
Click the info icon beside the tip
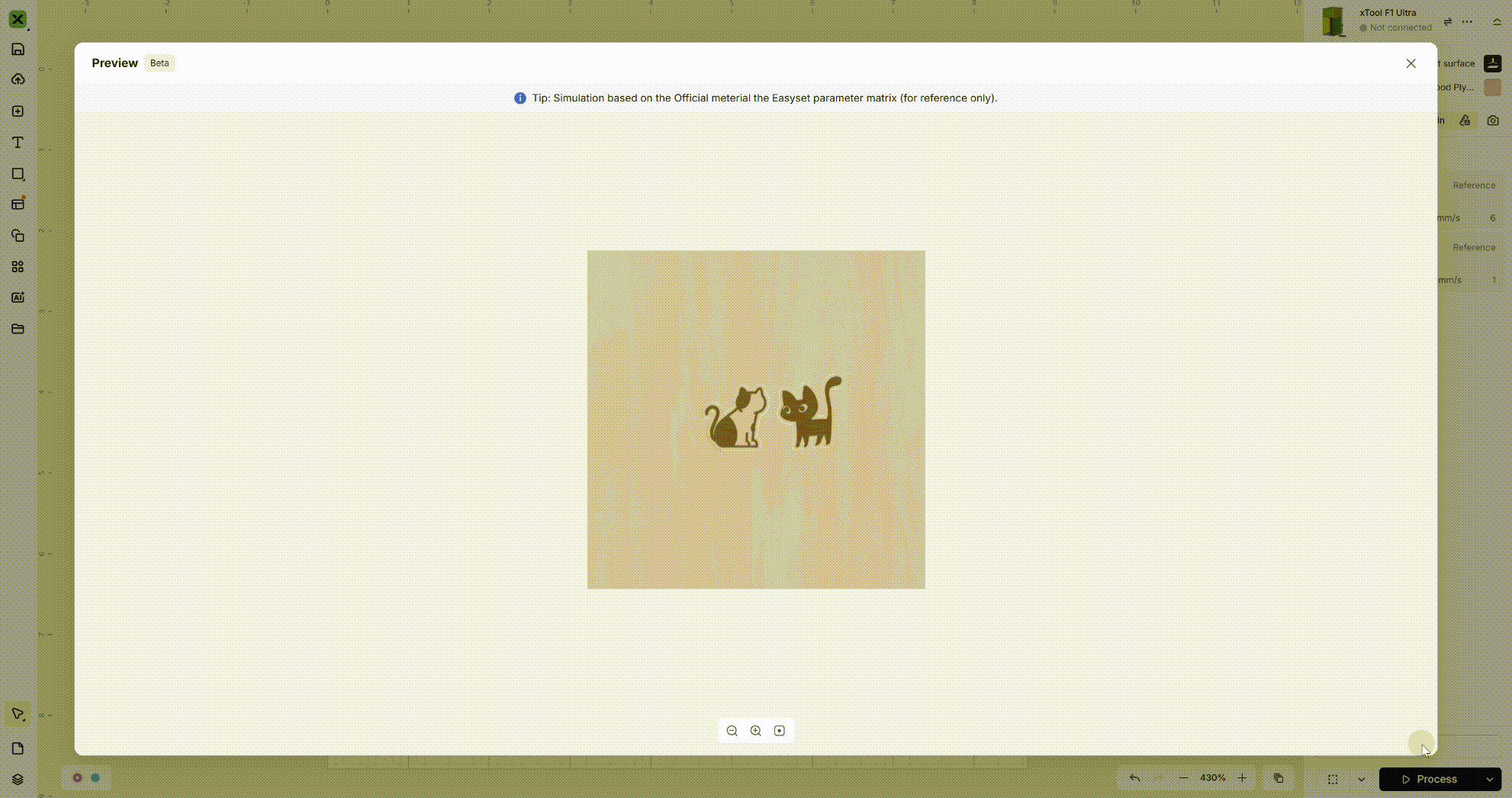(520, 98)
